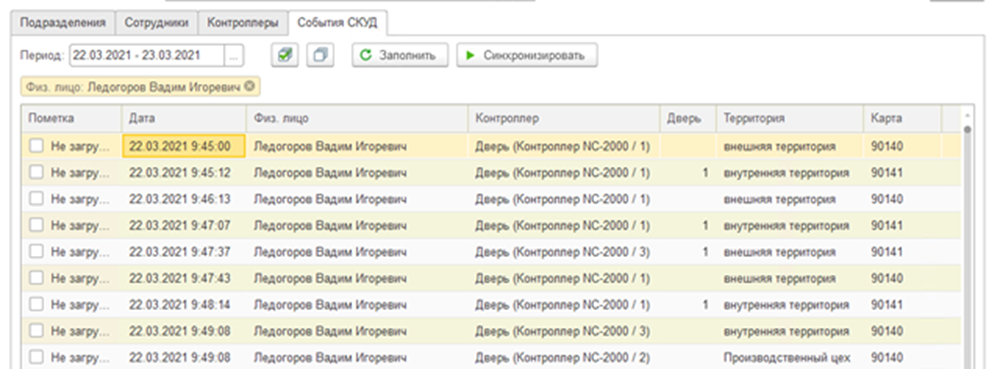This screenshot has height=369, width=989.
Task: Open the period picker ellipsis button
Action: 234,56
